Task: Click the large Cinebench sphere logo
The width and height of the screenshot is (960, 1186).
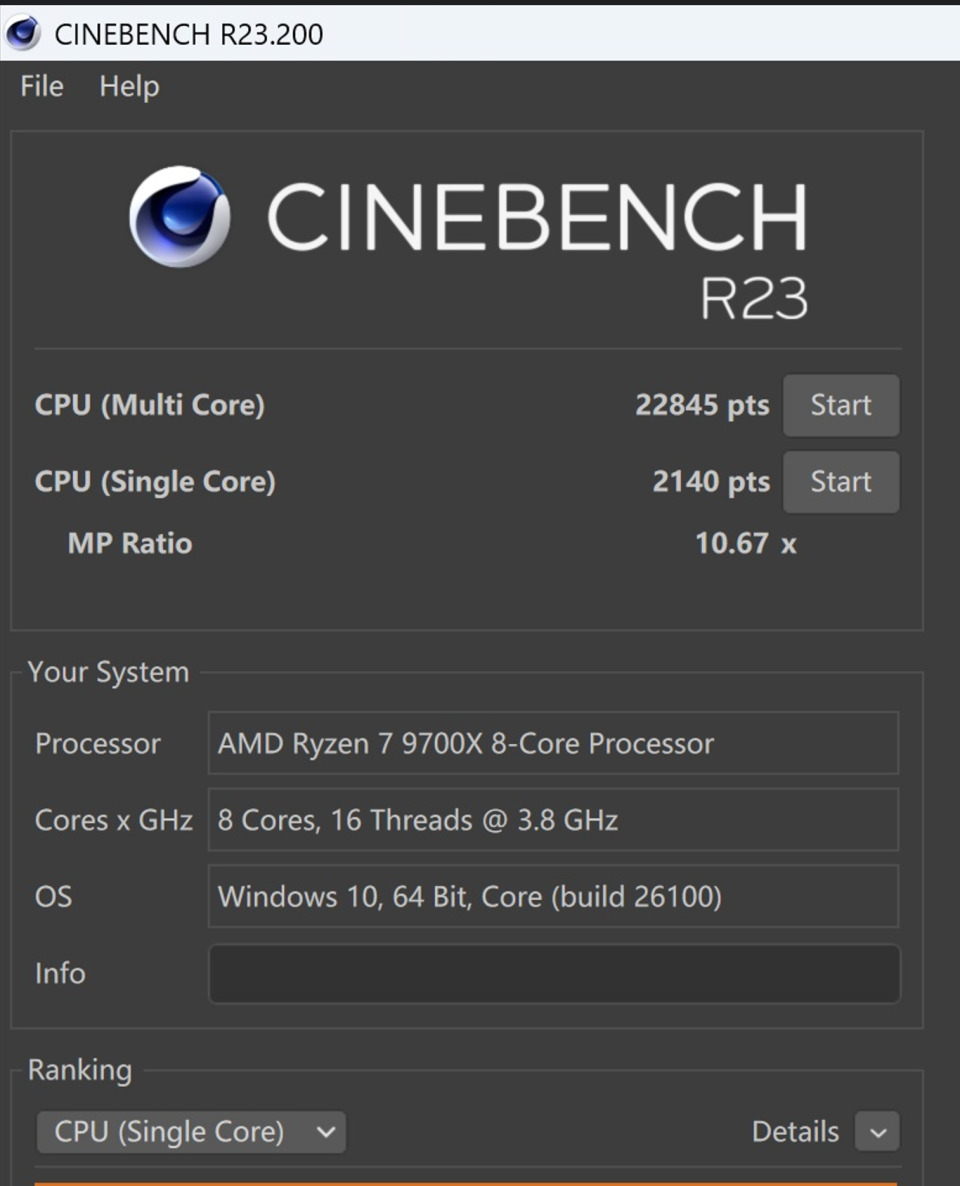Action: (x=180, y=216)
